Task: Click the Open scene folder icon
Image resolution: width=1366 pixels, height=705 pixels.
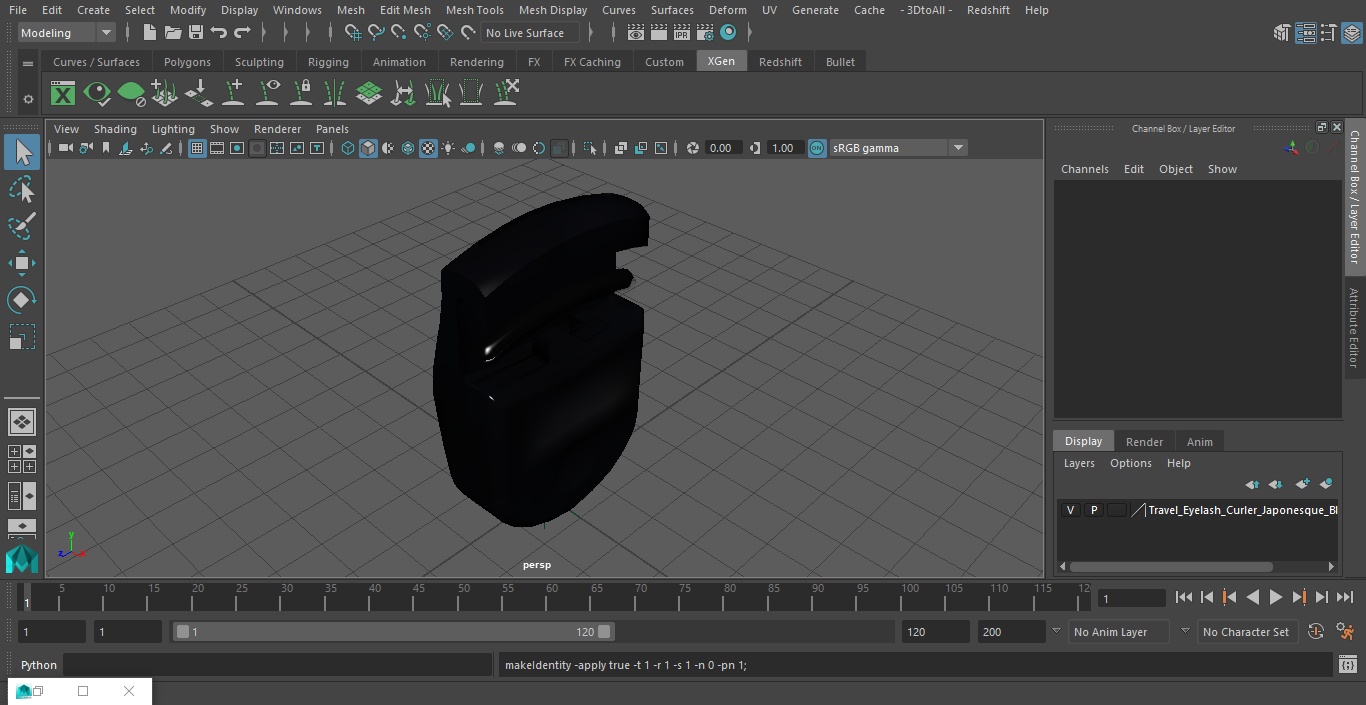Action: 172,33
